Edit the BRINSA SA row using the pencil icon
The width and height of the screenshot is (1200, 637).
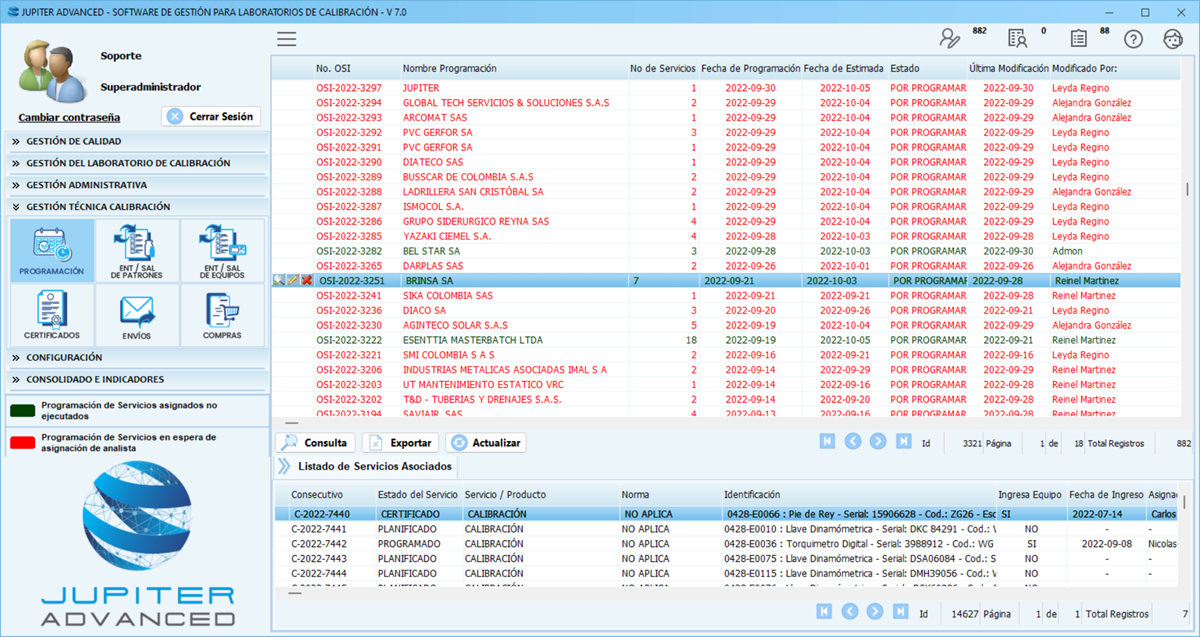click(x=293, y=280)
